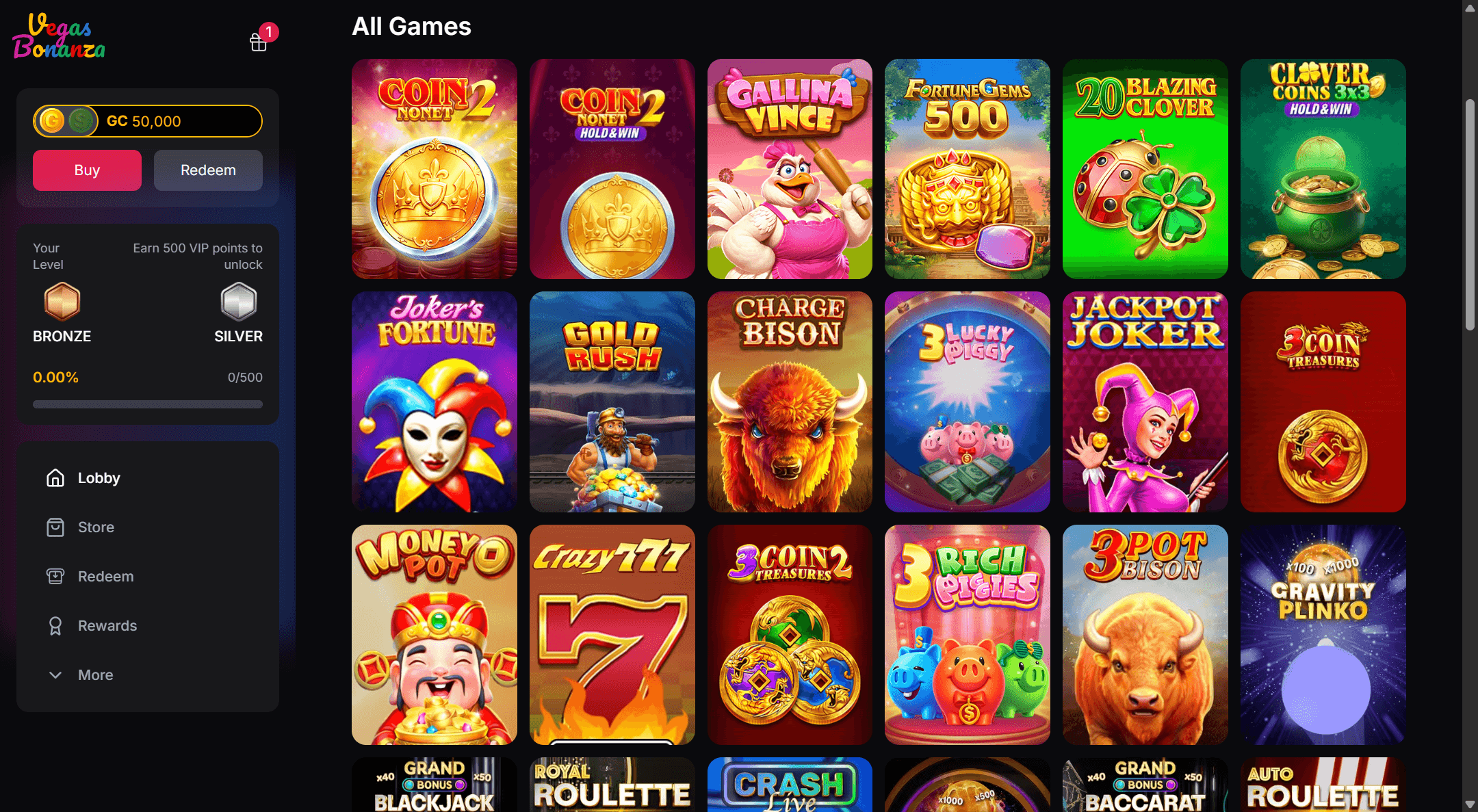The height and width of the screenshot is (812, 1478).
Task: Launch the Gold Rush game tile
Action: 612,402
